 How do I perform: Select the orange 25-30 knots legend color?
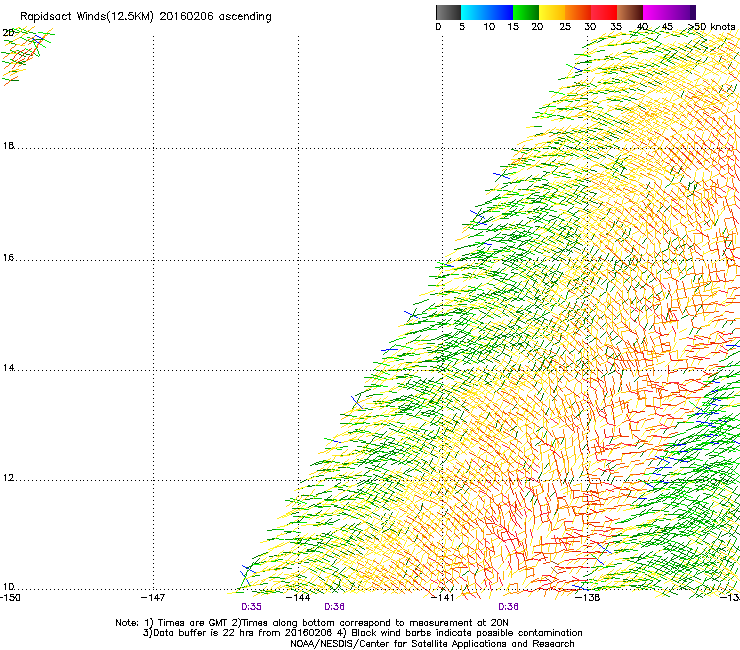point(578,12)
